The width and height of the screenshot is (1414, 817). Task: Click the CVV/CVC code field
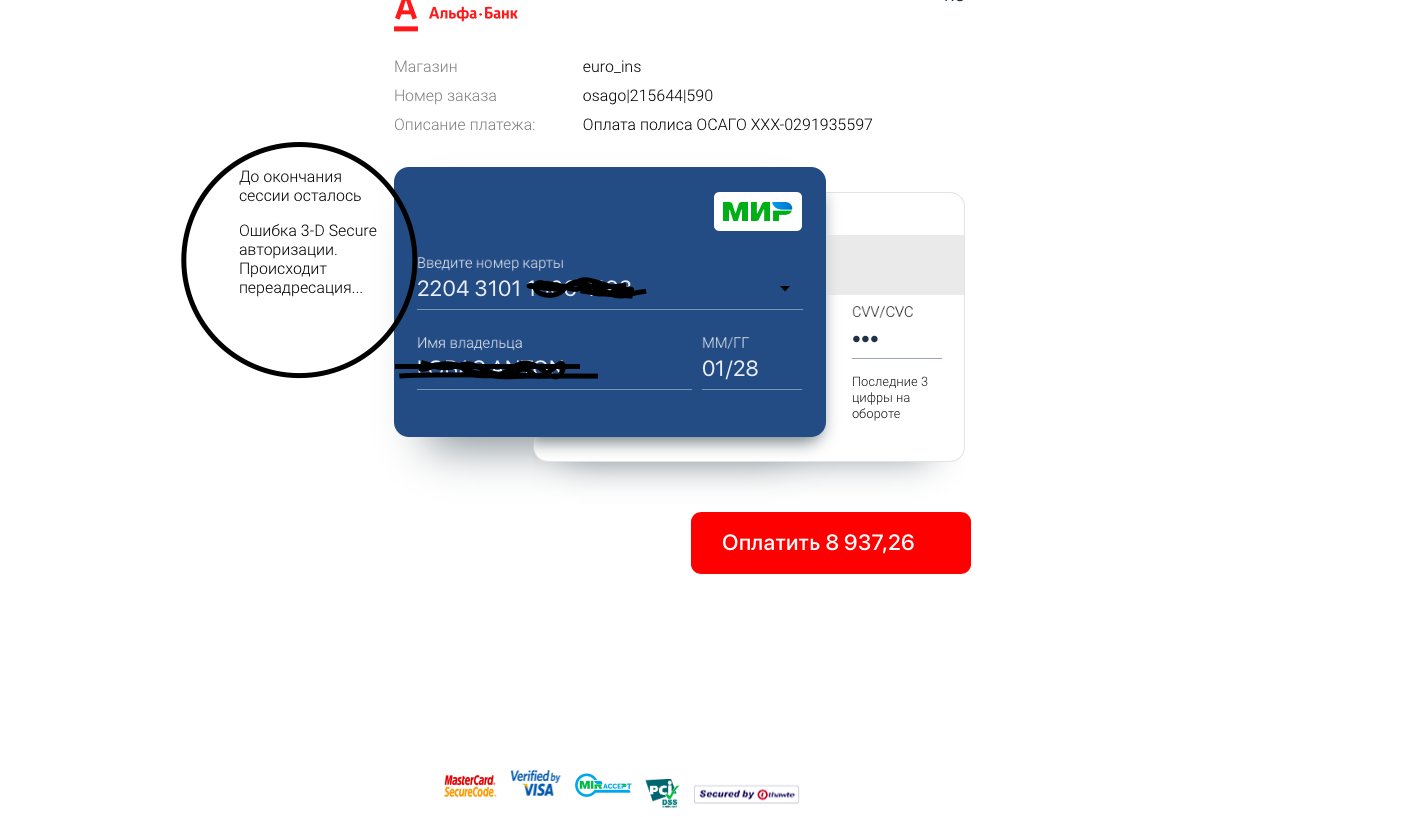(x=897, y=339)
